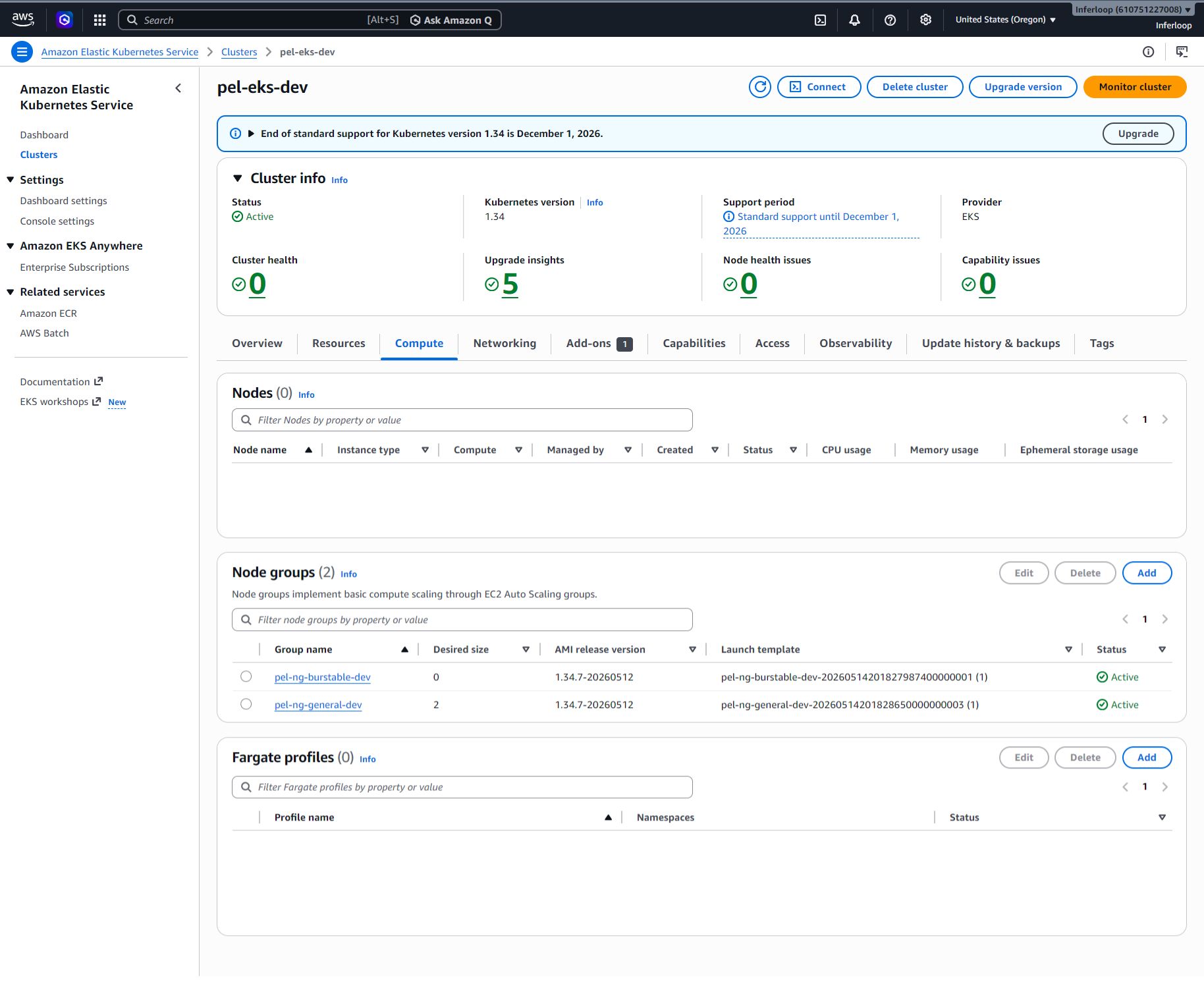Select the pel-ng-burstable-dev radio button
This screenshot has width=1204, height=1001.
click(x=246, y=676)
